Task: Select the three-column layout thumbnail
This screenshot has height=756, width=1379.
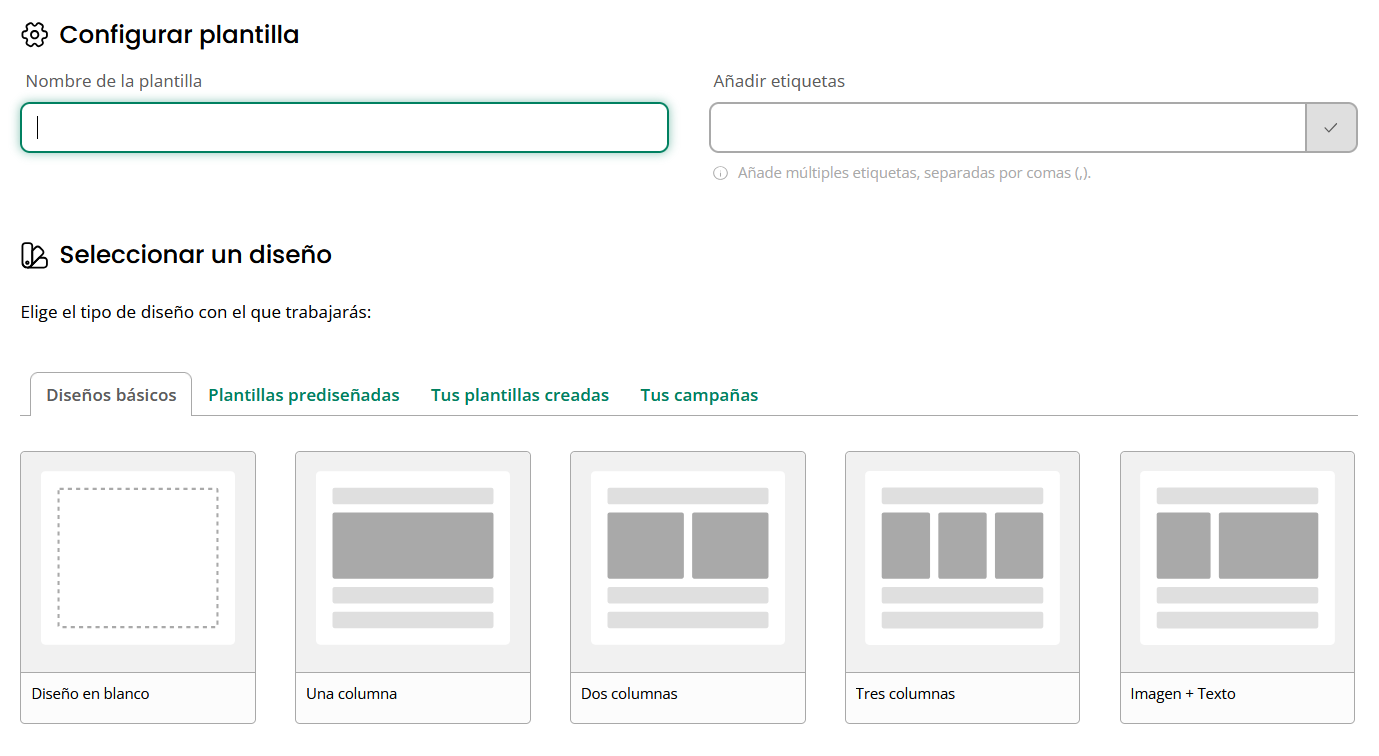Action: click(x=962, y=558)
